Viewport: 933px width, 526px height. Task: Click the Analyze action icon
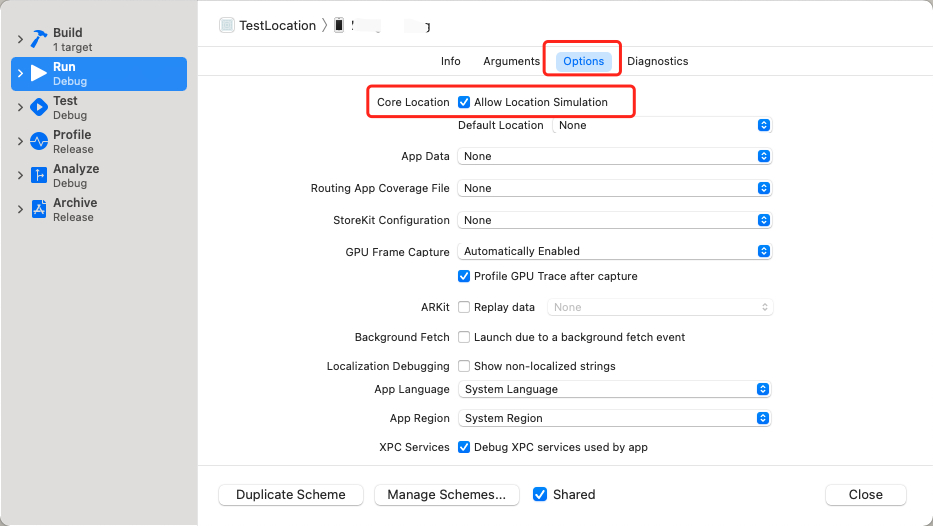pos(39,175)
